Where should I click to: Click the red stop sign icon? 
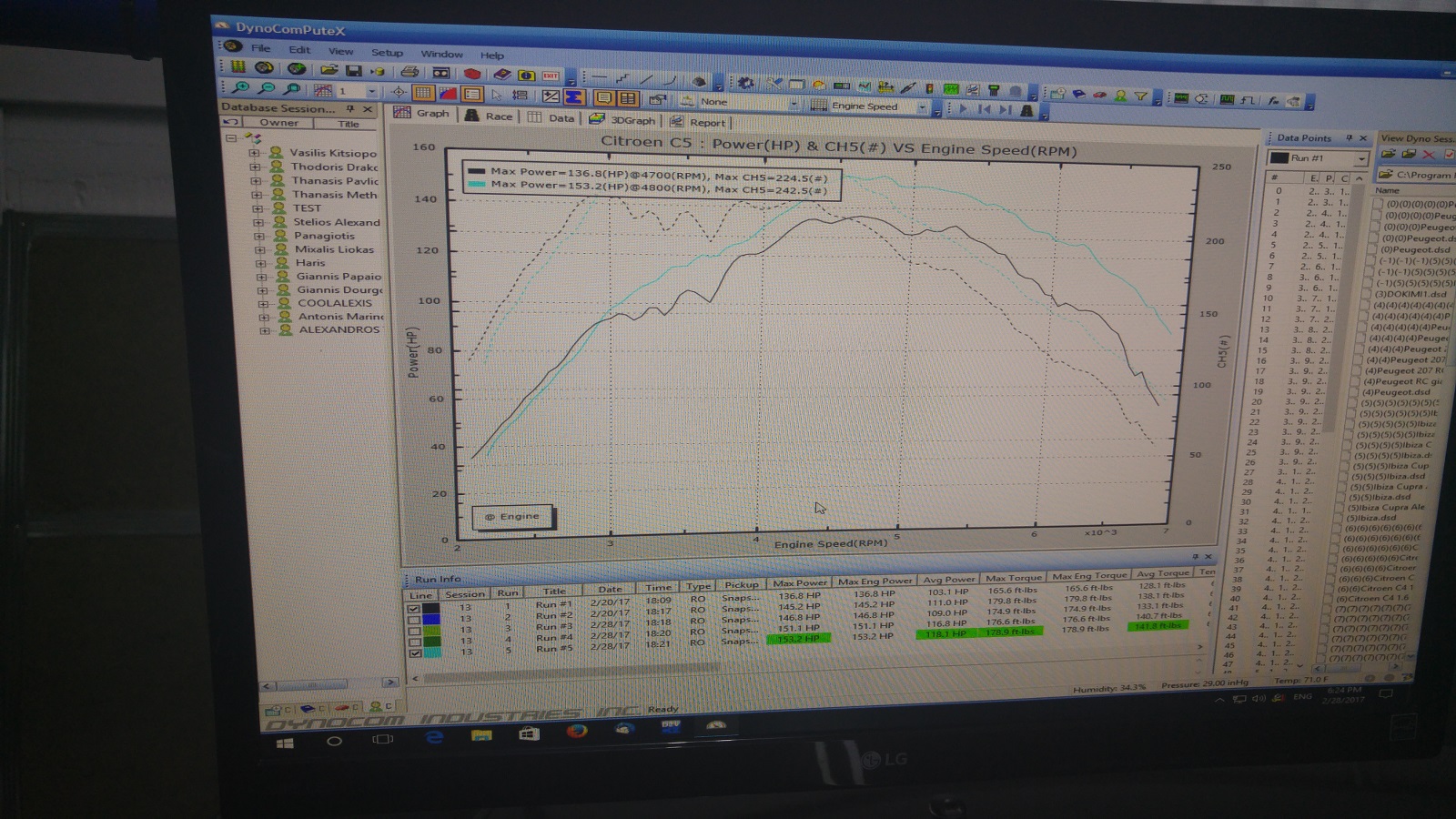coord(471,73)
